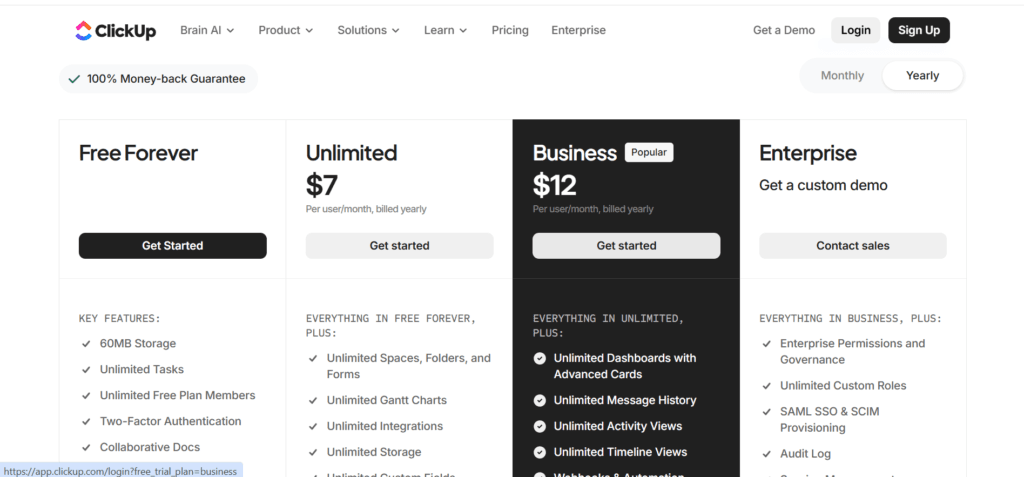
Task: Expand the Product dropdown menu
Action: (x=285, y=30)
